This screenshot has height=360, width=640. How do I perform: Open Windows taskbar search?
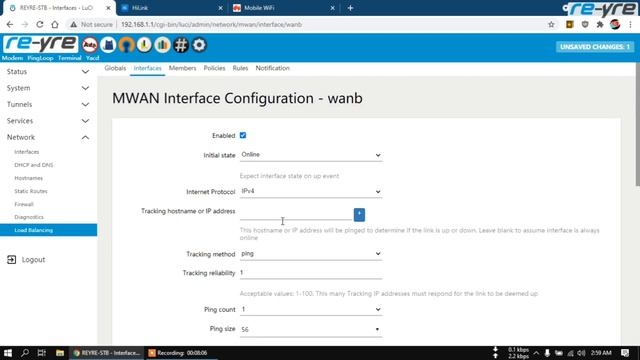tap(25, 353)
